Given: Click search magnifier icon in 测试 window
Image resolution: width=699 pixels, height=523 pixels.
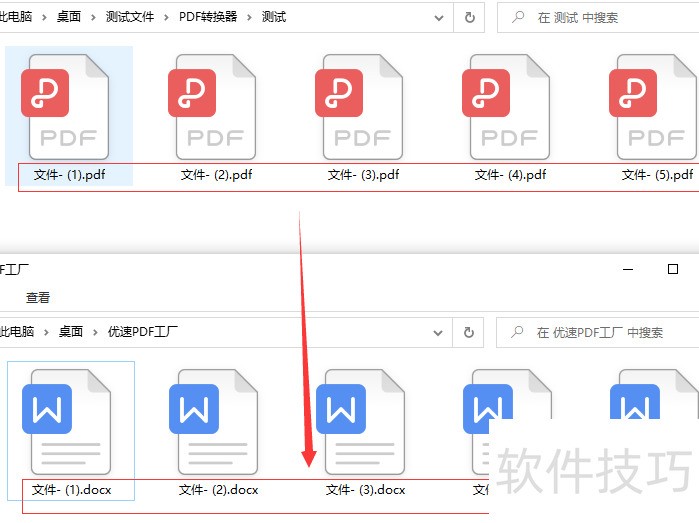Looking at the screenshot, I should [518, 17].
